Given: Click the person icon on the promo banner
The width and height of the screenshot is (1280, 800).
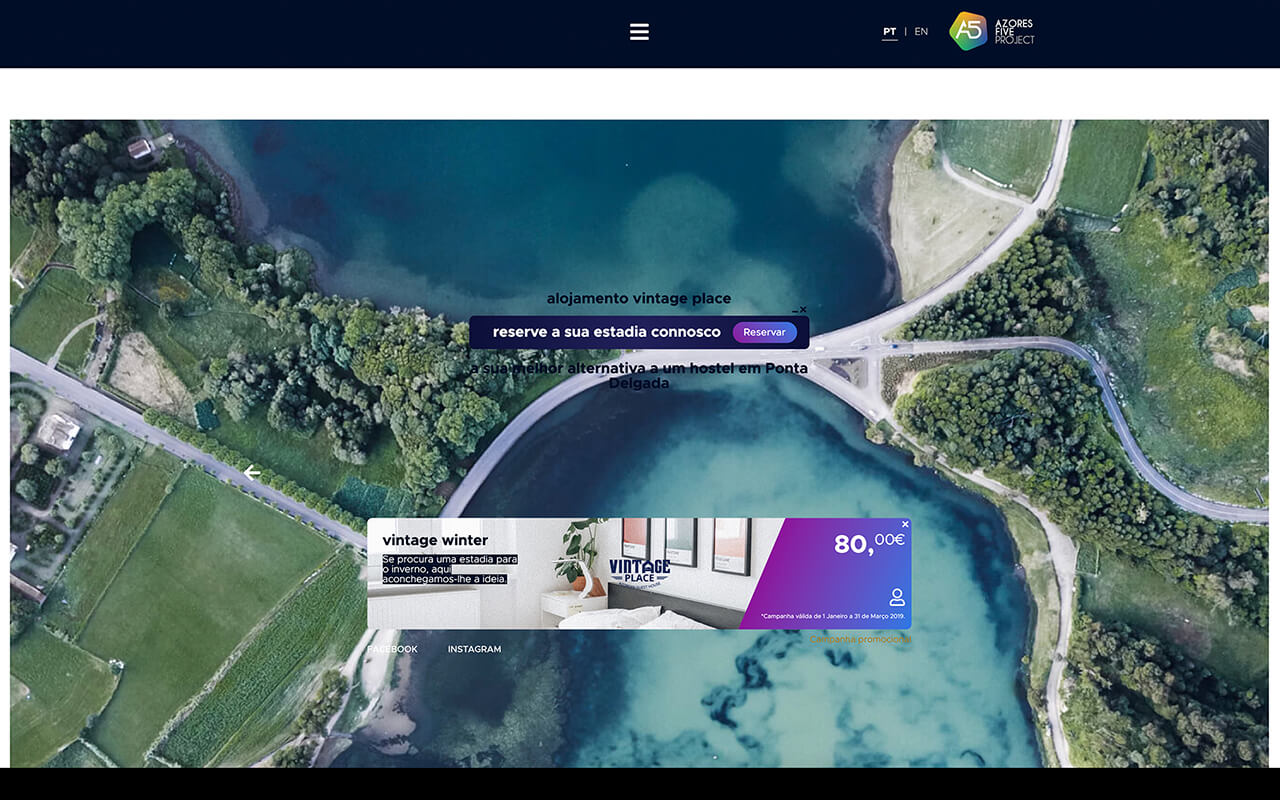Looking at the screenshot, I should 897,597.
